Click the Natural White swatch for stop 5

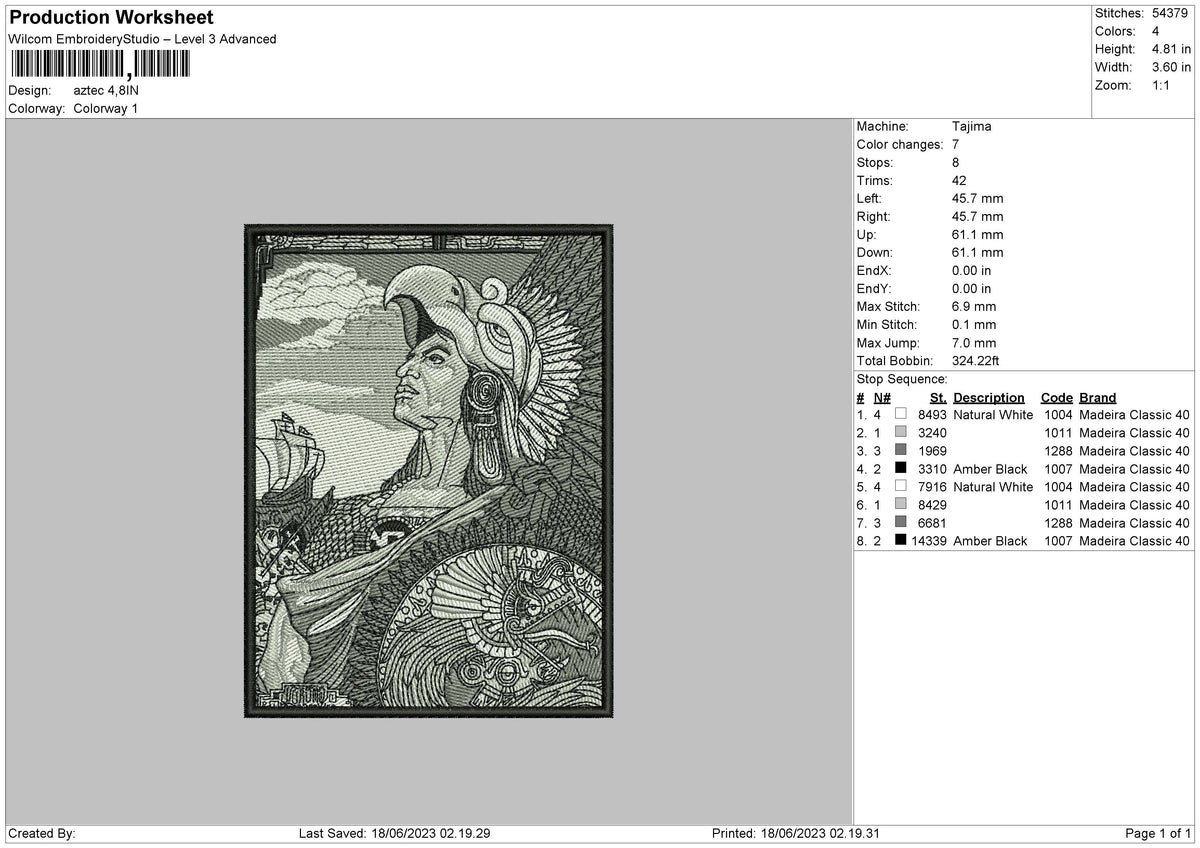[901, 487]
